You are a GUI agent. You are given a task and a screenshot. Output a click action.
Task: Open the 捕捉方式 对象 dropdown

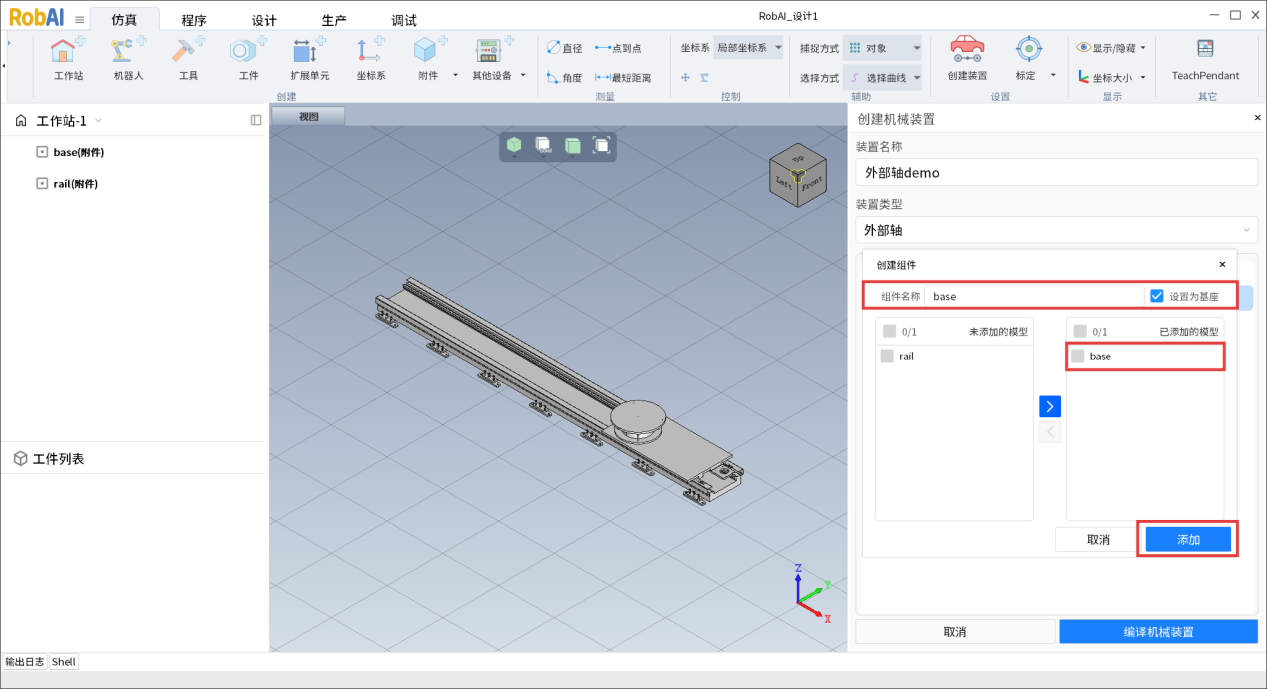coord(882,47)
